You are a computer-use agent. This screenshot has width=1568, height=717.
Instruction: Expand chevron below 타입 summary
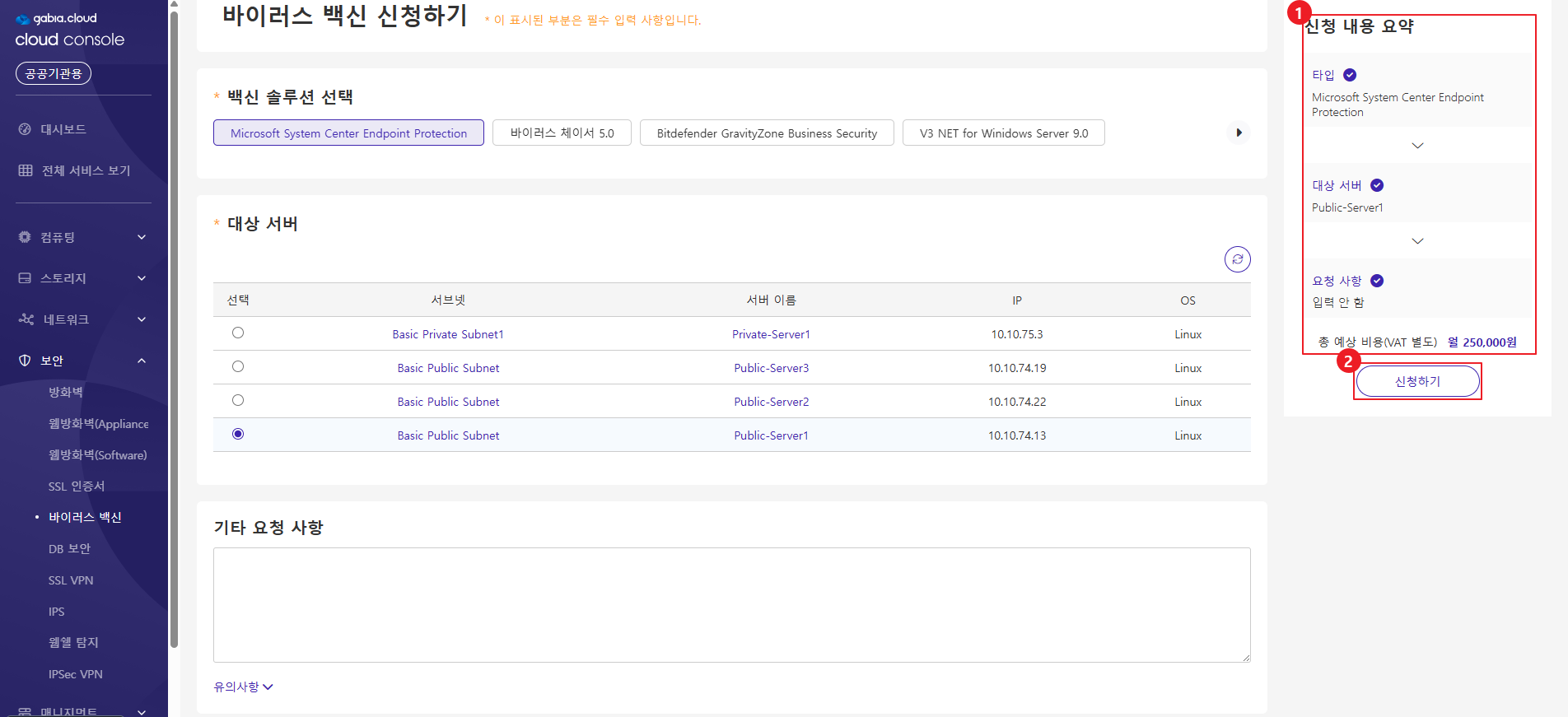(1417, 146)
